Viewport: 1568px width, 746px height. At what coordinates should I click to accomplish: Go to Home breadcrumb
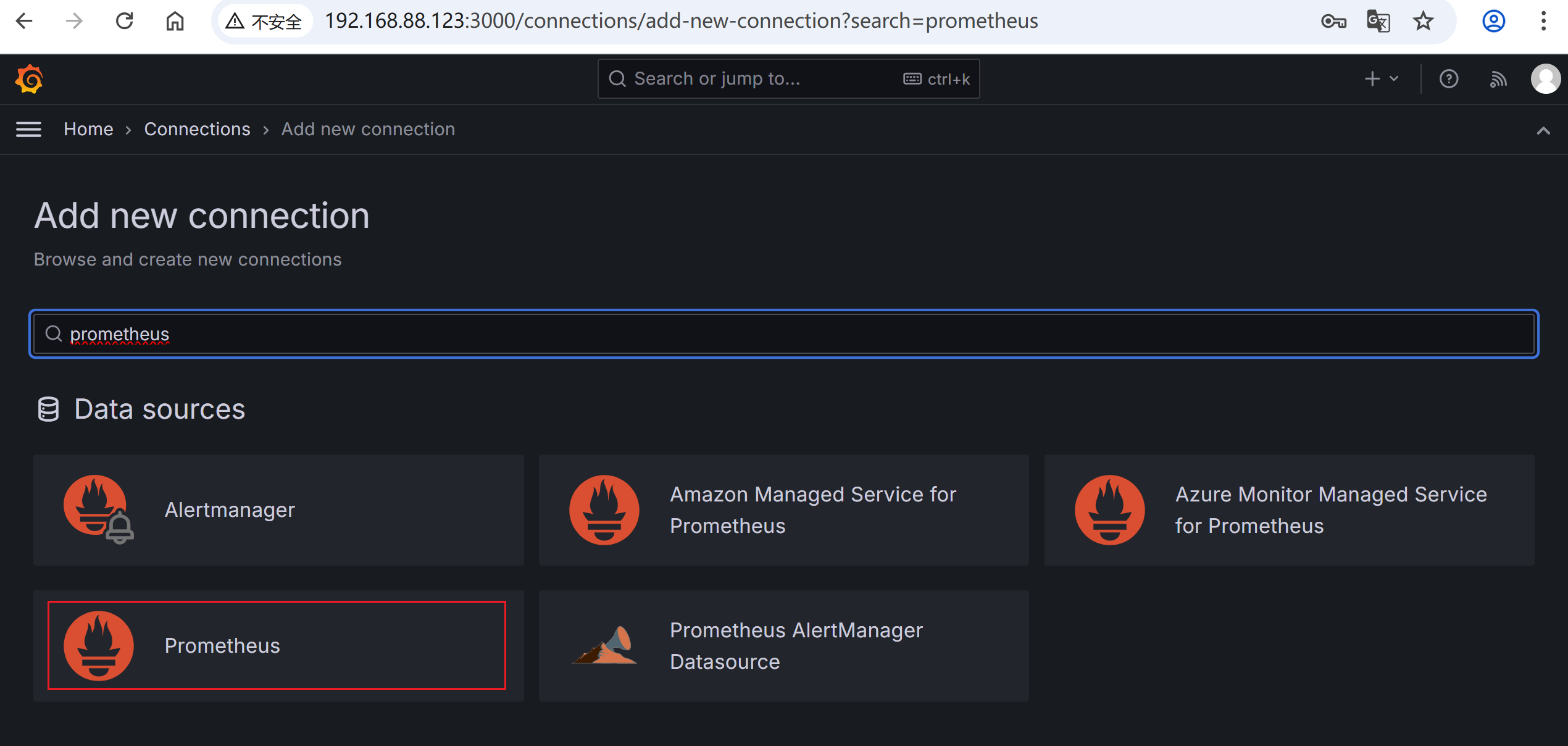[88, 129]
